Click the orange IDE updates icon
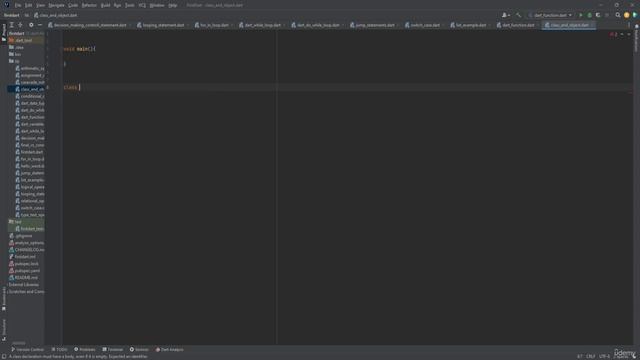The image size is (640, 360). point(627,15)
